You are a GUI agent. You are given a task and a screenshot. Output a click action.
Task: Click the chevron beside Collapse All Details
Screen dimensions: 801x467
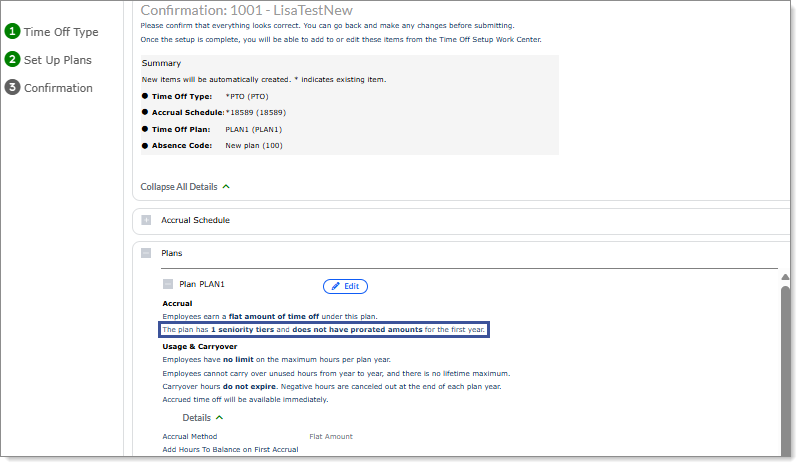226,186
